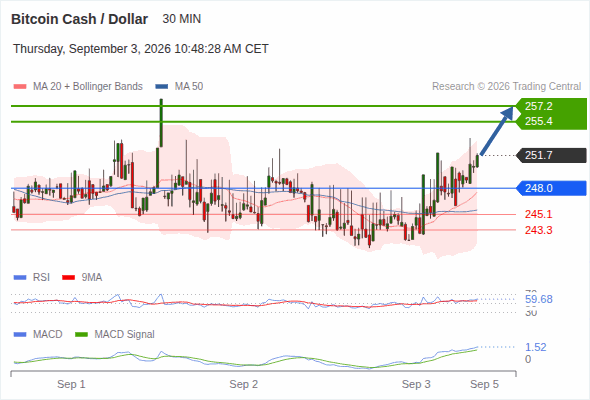590x400 pixels.
Task: Click the Bitcoin Cash / Dollar title
Action: coord(79,19)
